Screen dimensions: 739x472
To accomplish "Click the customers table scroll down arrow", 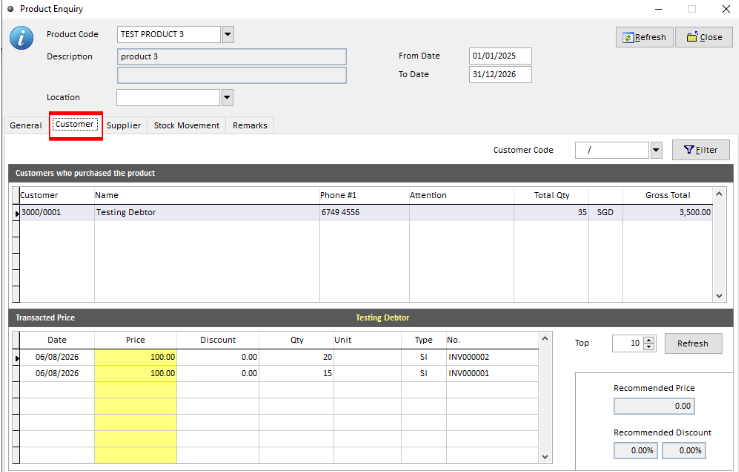I will coord(719,296).
